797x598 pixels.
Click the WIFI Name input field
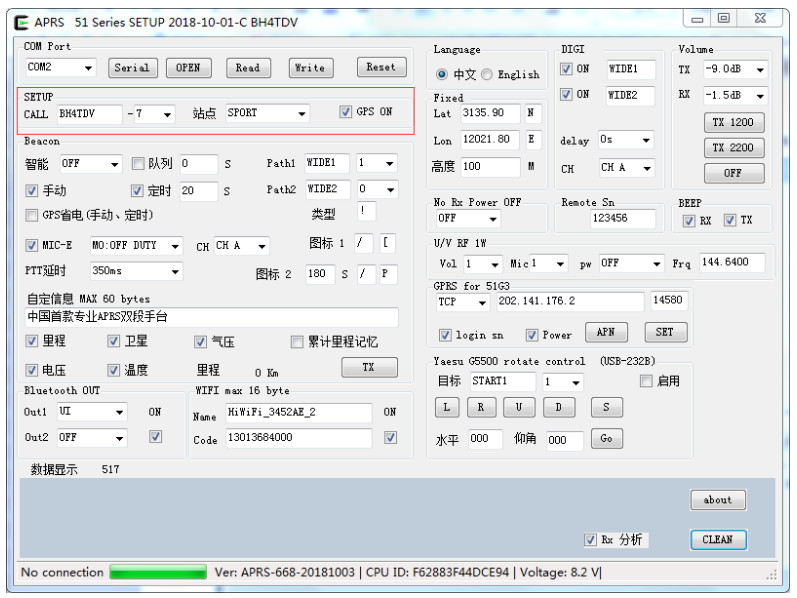[x=299, y=412]
